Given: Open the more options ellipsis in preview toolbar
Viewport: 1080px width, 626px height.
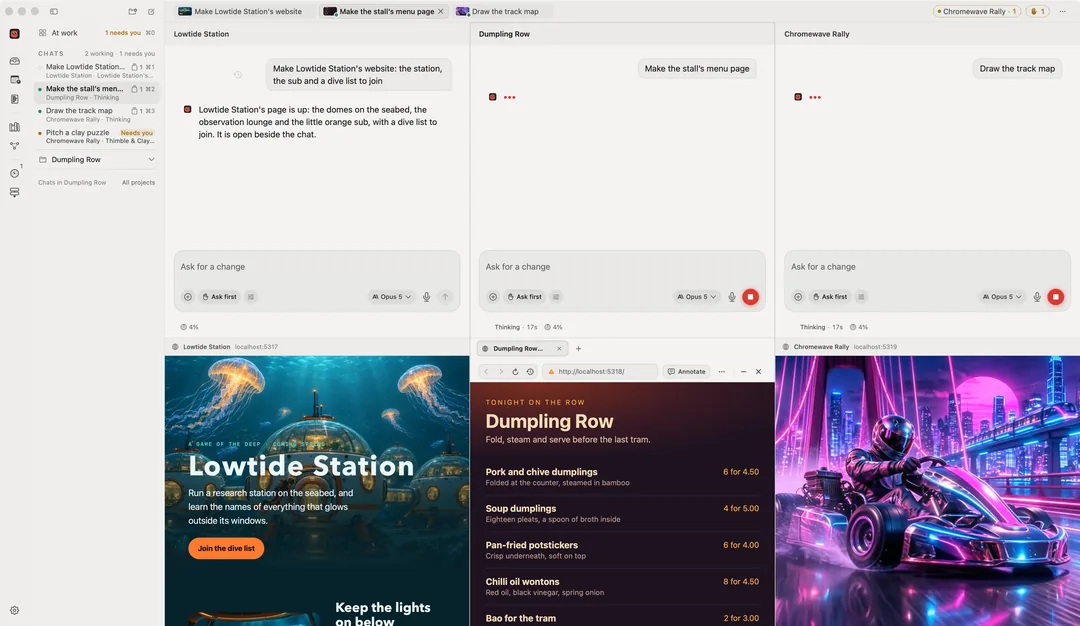Looking at the screenshot, I should tap(721, 371).
